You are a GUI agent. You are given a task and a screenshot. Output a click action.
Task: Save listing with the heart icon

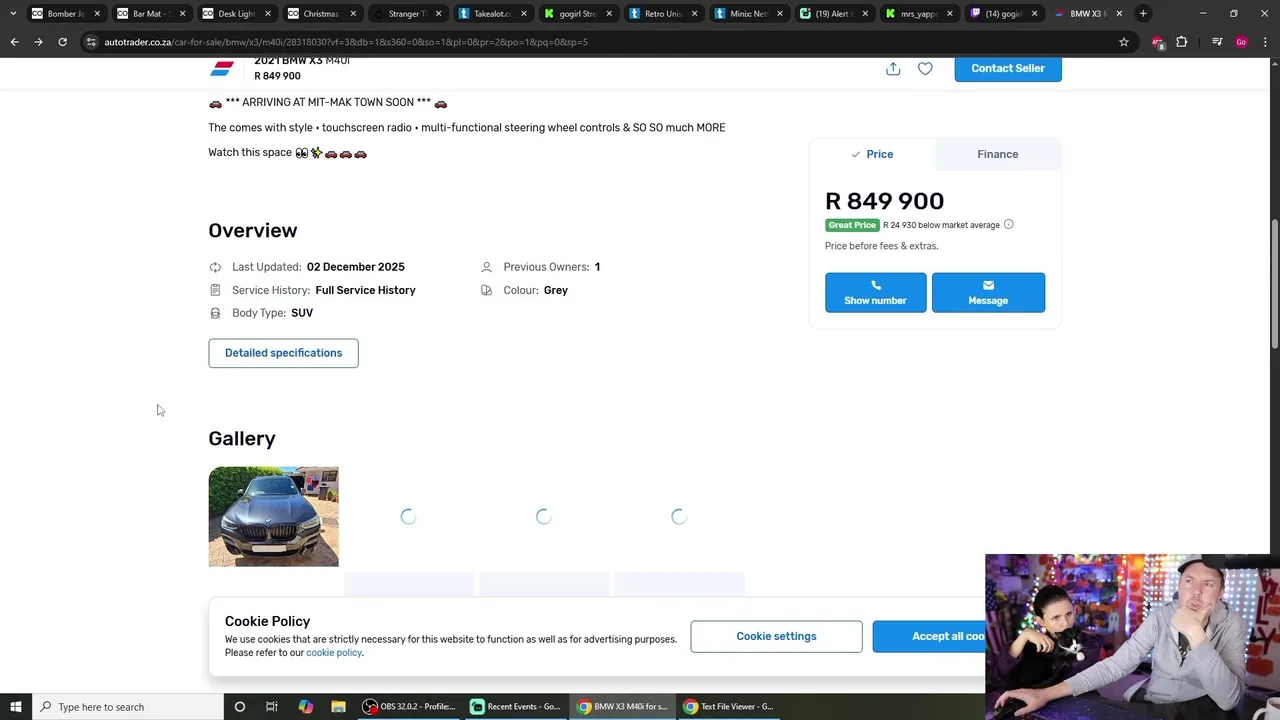(x=925, y=69)
